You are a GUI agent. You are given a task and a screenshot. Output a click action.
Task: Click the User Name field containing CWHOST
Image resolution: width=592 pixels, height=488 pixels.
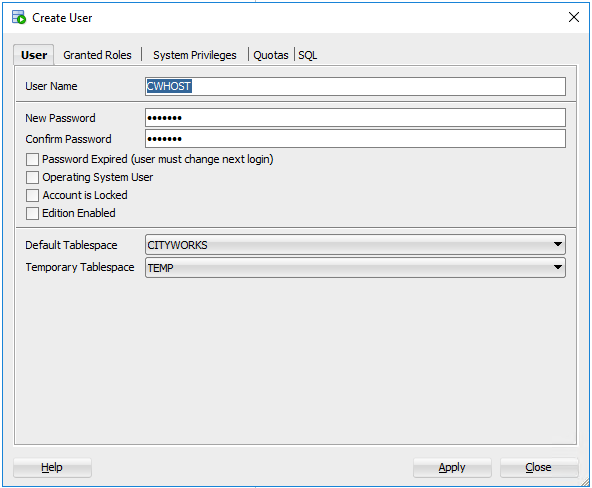355,86
